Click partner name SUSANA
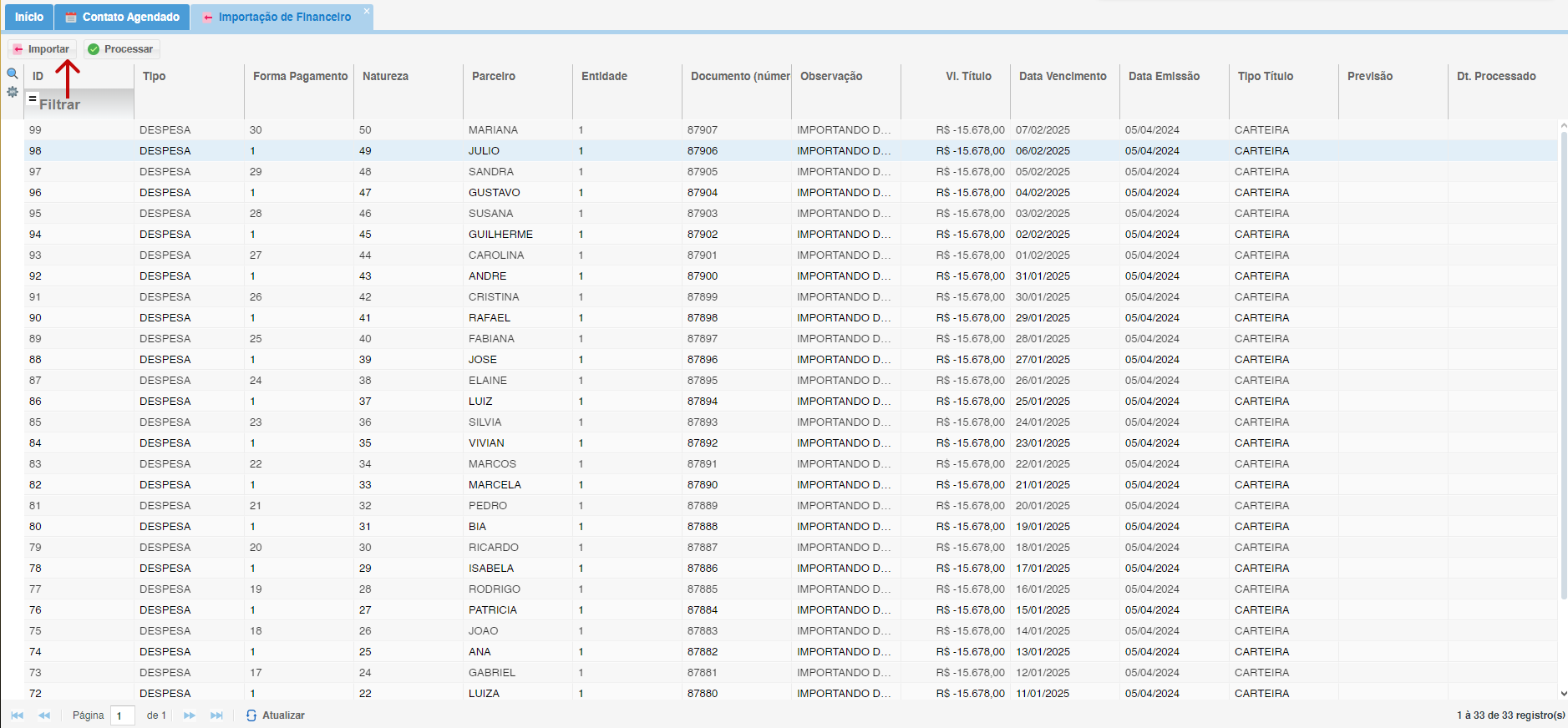Image resolution: width=1568 pixels, height=728 pixels. tap(490, 213)
